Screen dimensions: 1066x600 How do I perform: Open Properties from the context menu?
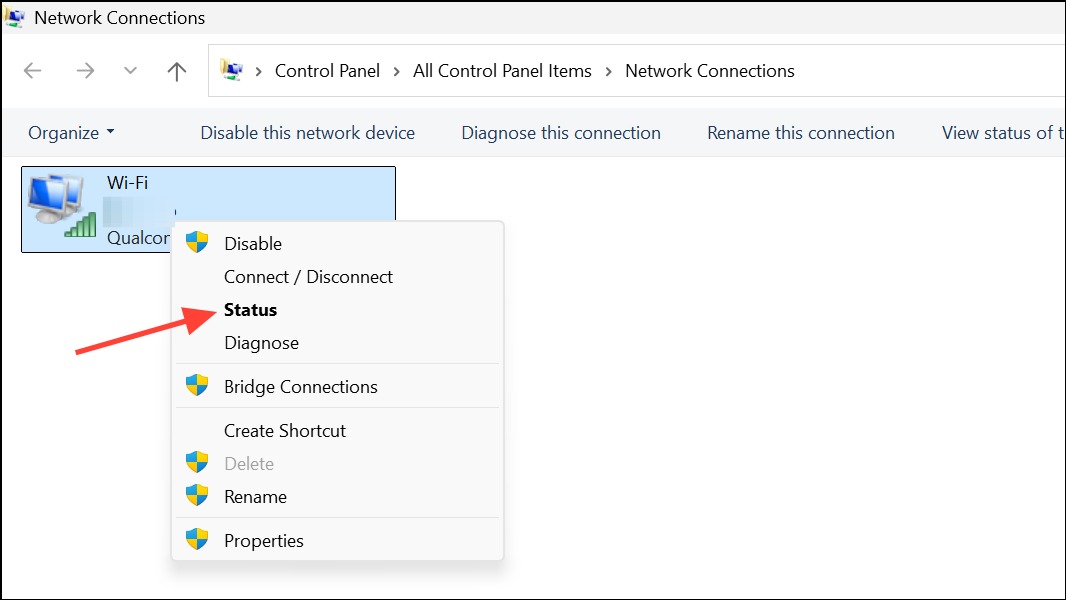[x=264, y=541]
